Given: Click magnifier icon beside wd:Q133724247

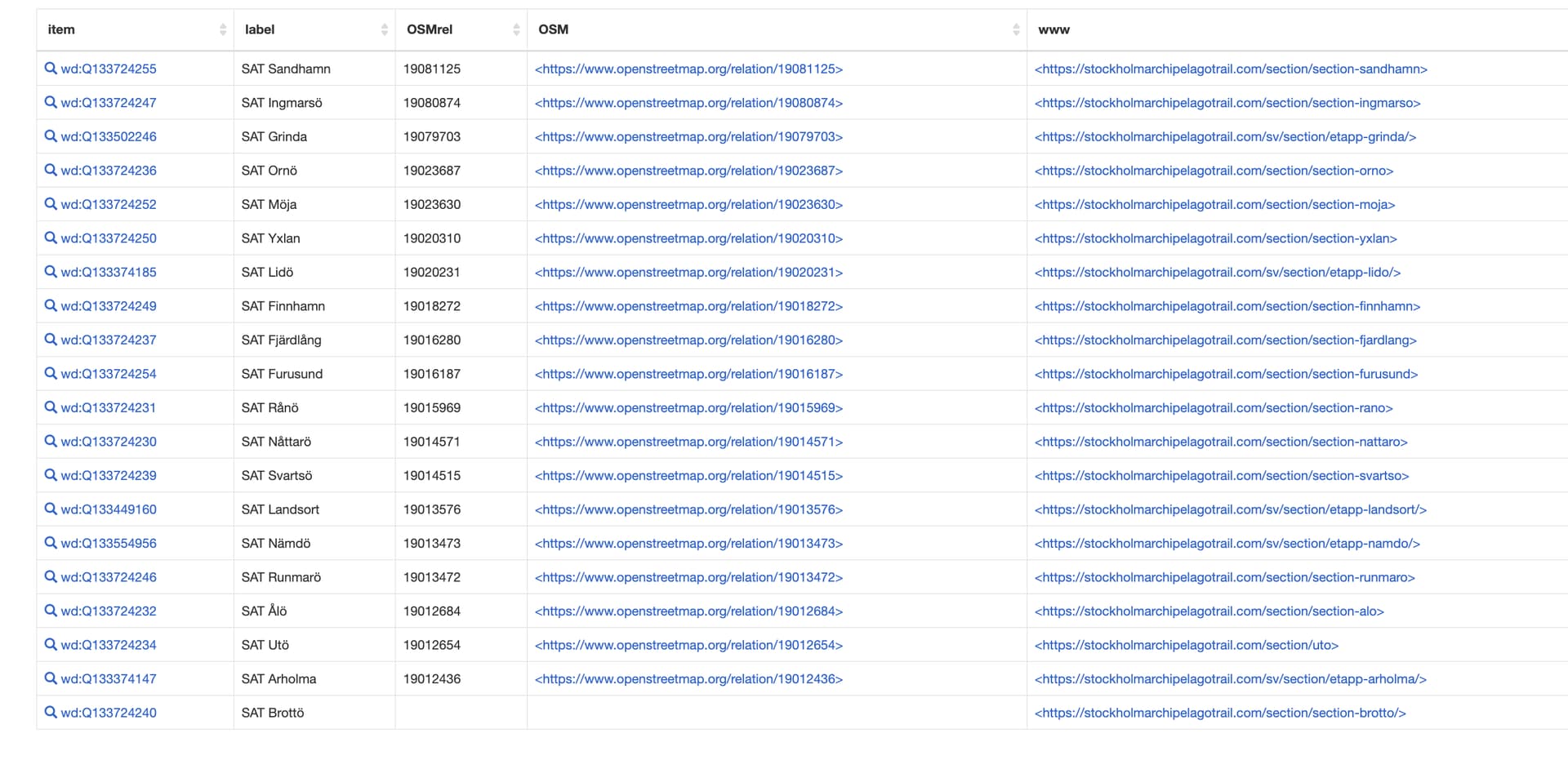Looking at the screenshot, I should [x=51, y=103].
